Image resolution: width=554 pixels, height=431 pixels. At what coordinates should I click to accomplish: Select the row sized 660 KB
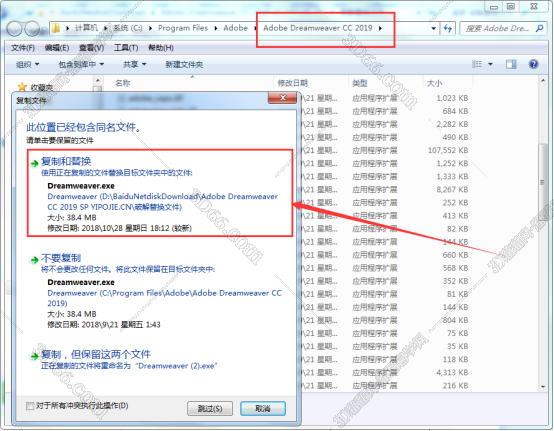385,255
